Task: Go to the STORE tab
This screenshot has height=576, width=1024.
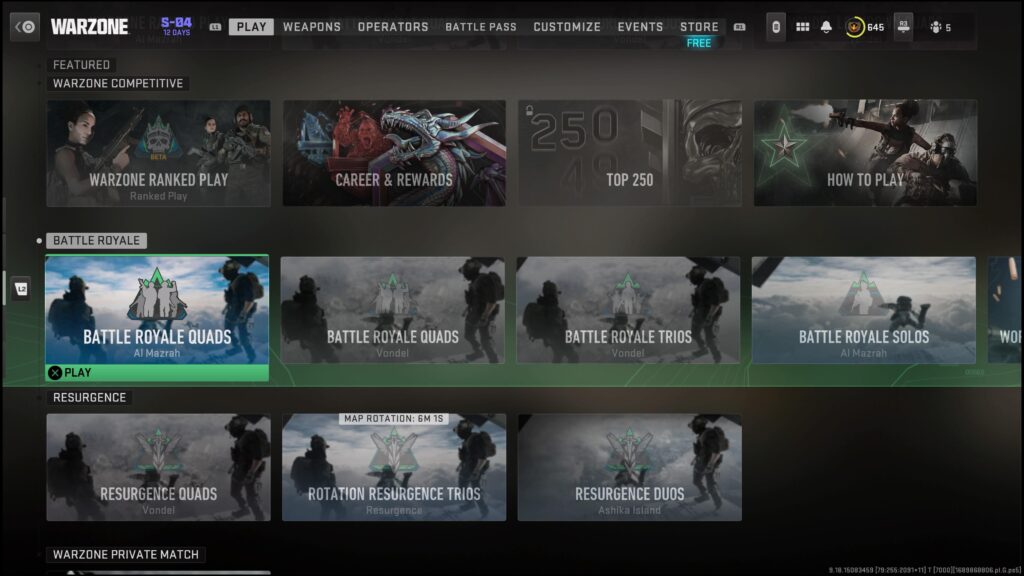Action: (x=699, y=27)
